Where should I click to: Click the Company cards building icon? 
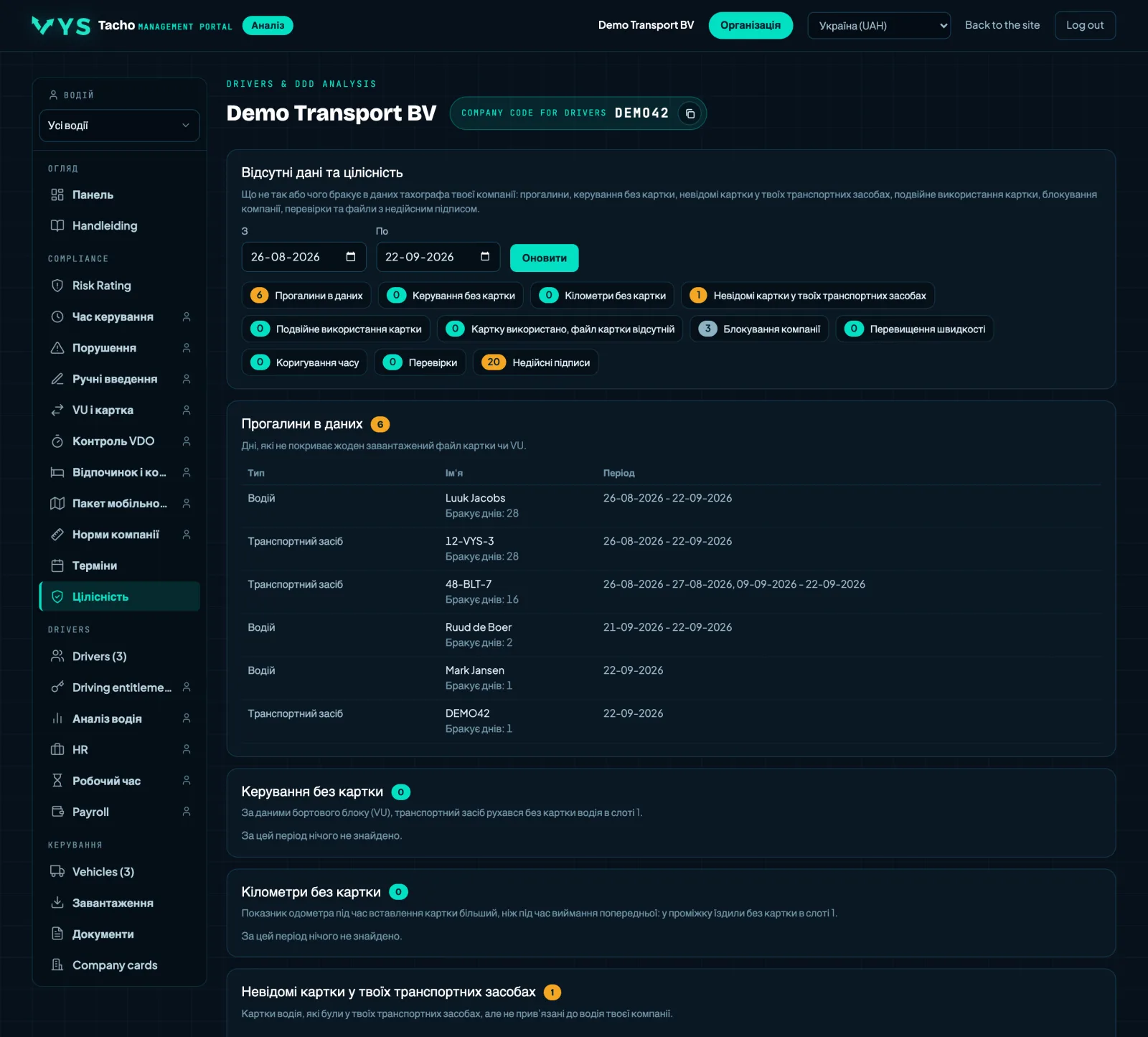coord(57,965)
